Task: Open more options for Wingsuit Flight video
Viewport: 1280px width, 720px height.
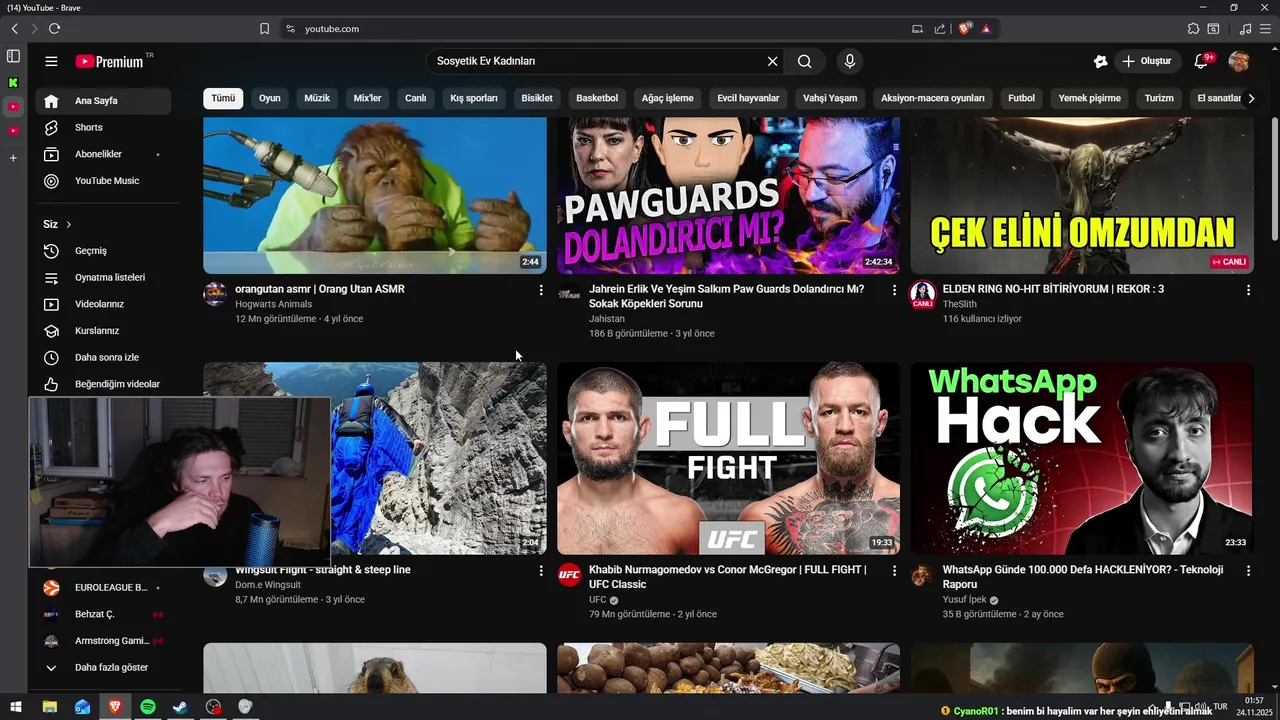Action: [541, 571]
